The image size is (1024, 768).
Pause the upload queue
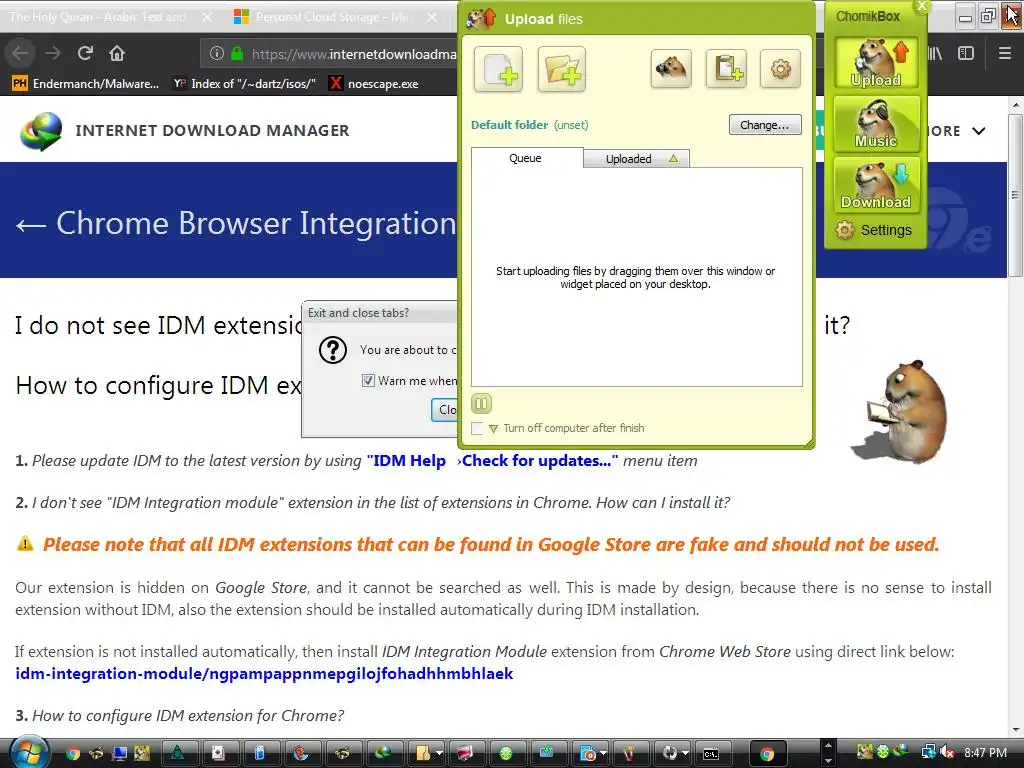tap(481, 404)
